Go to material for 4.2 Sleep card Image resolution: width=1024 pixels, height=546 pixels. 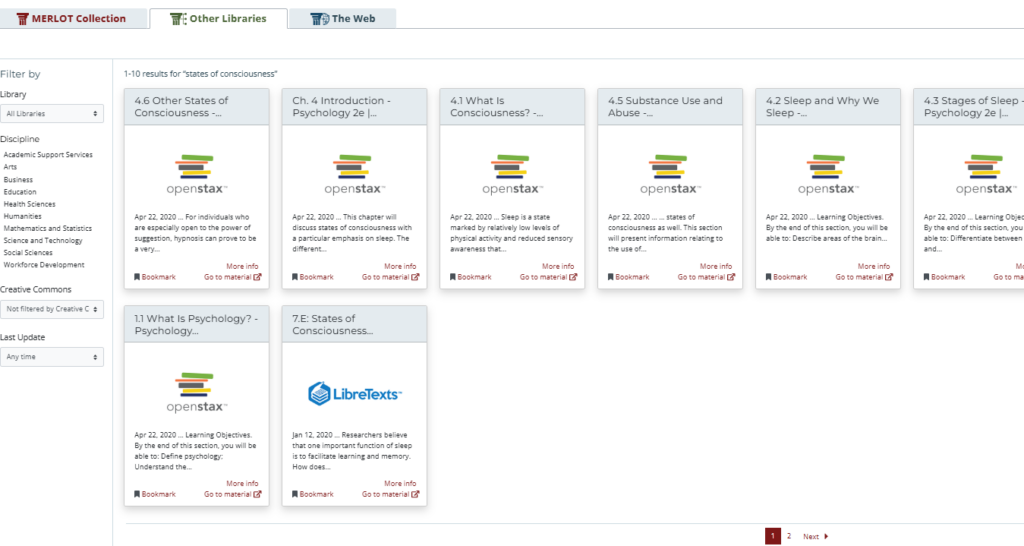[864, 277]
